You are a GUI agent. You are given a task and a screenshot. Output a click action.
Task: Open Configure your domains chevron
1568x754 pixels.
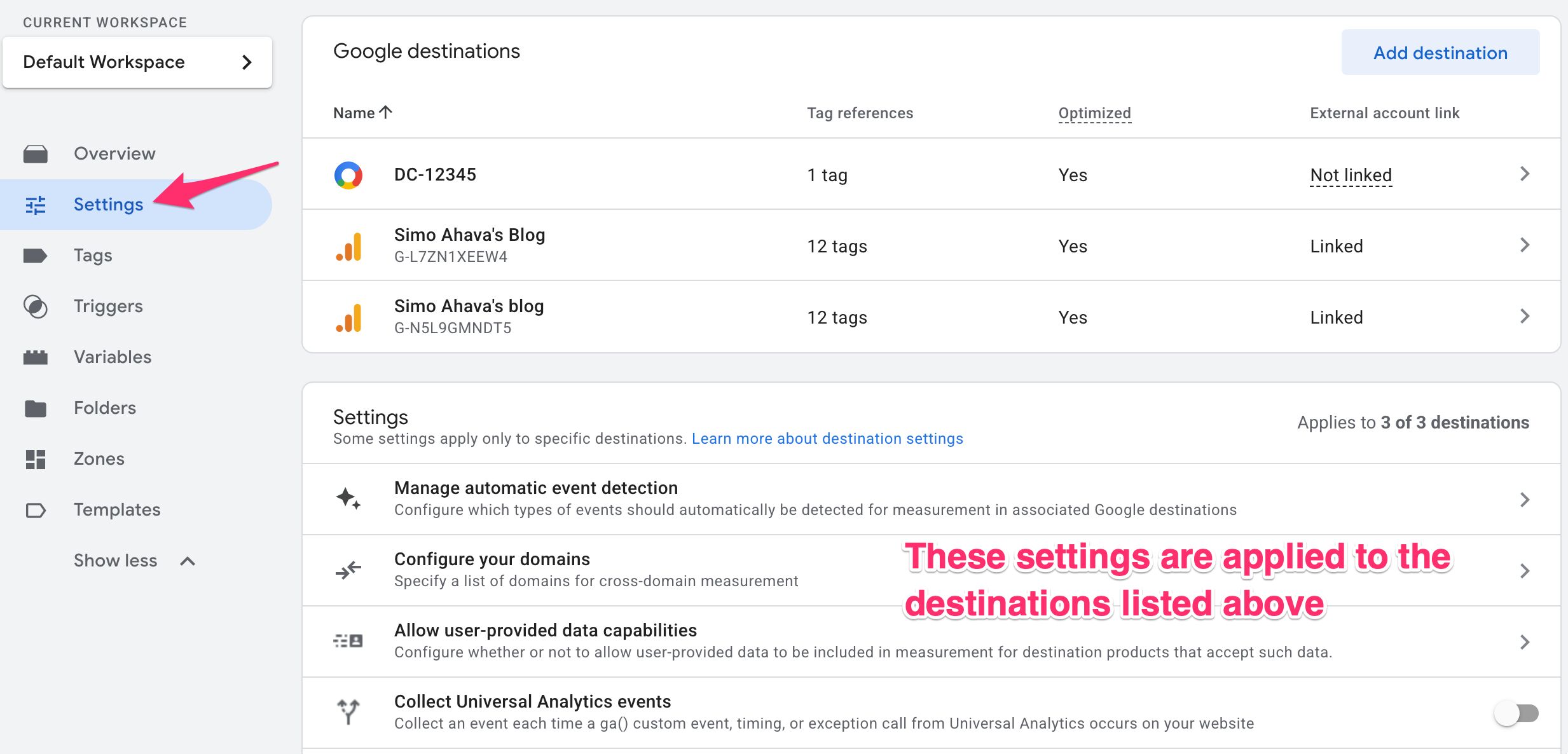click(x=1525, y=570)
